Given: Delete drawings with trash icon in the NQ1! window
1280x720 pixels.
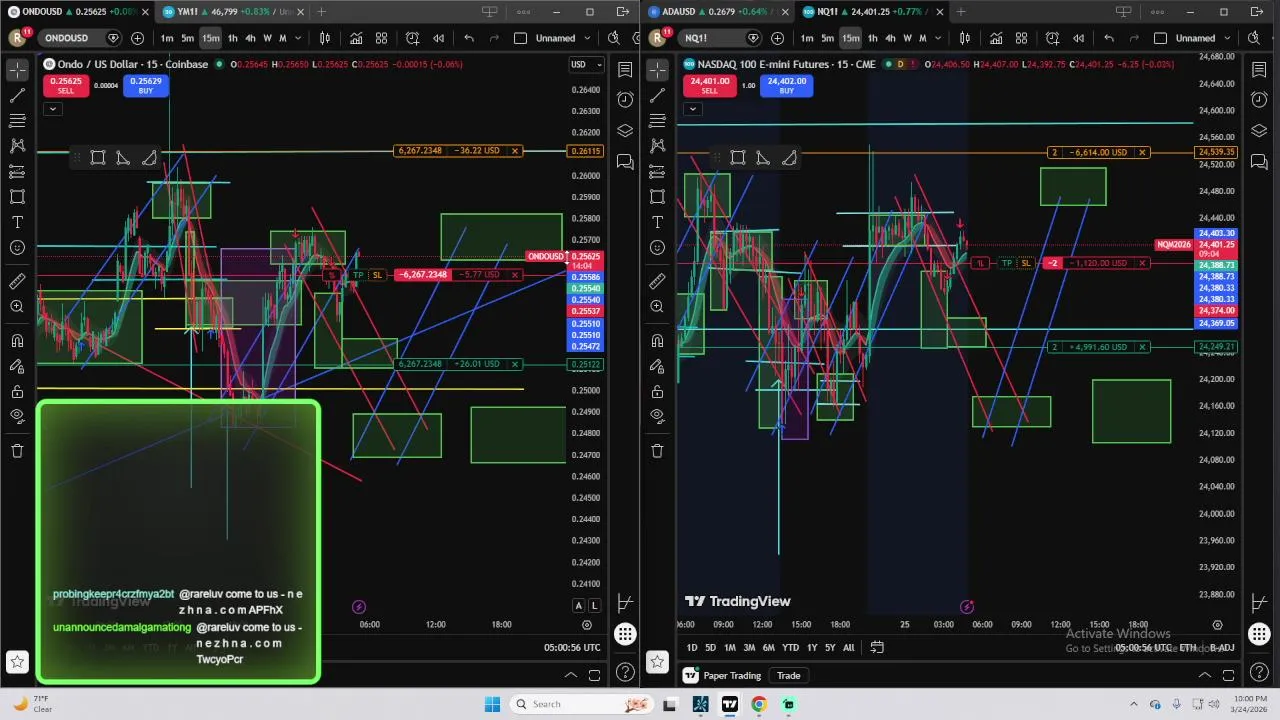Looking at the screenshot, I should tap(657, 451).
